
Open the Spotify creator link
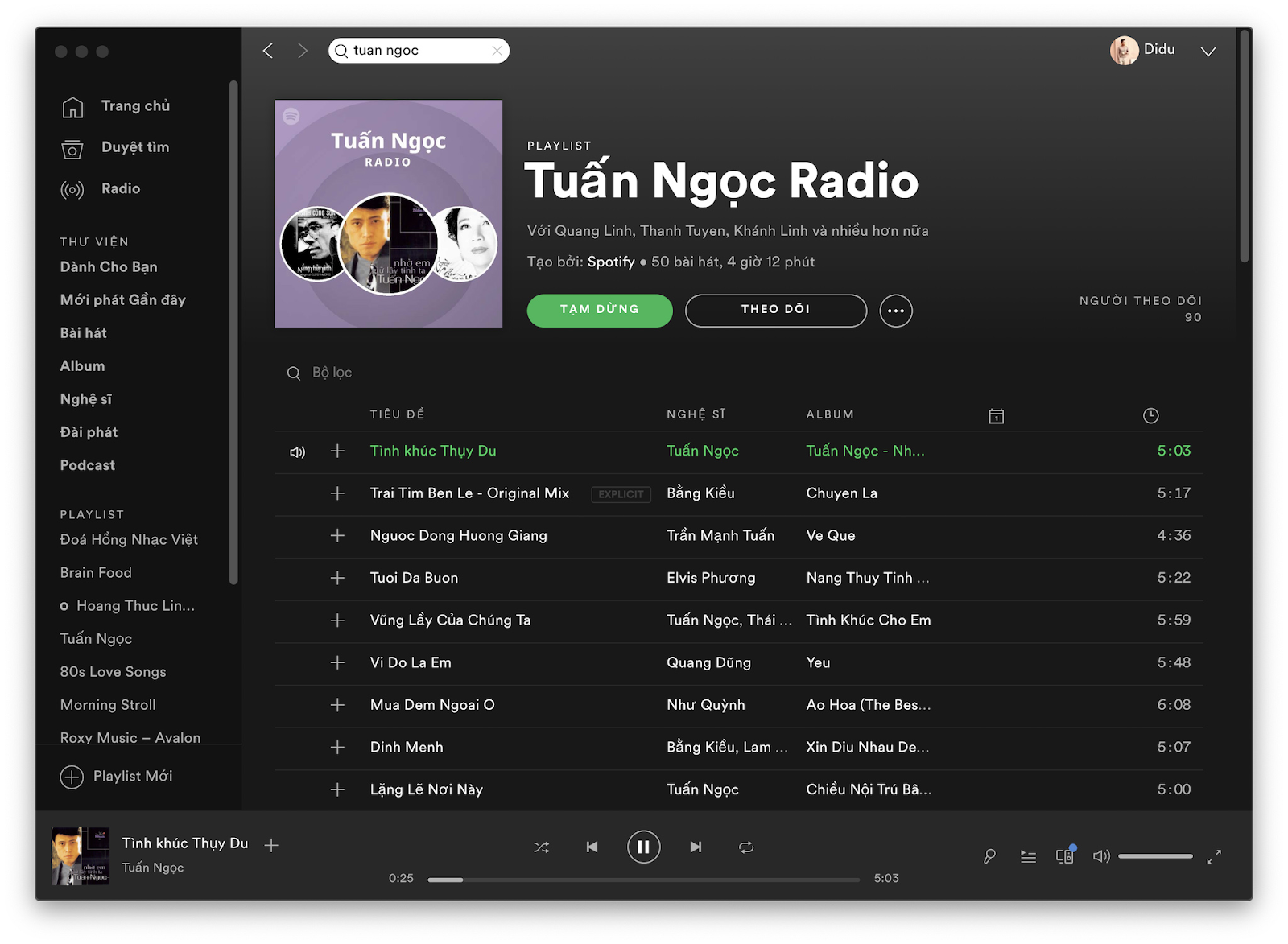pos(611,262)
